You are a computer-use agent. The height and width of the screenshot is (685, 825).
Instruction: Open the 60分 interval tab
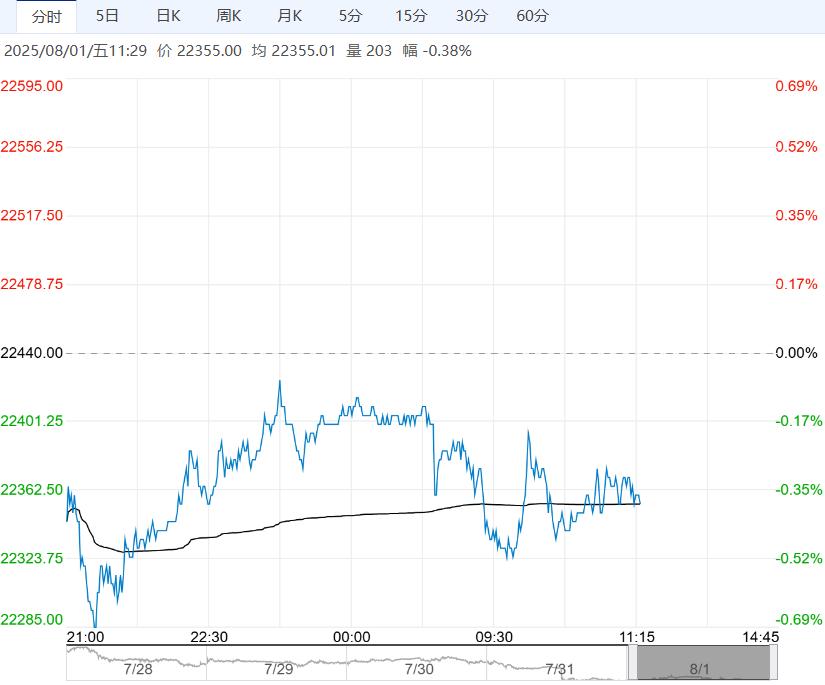click(533, 16)
